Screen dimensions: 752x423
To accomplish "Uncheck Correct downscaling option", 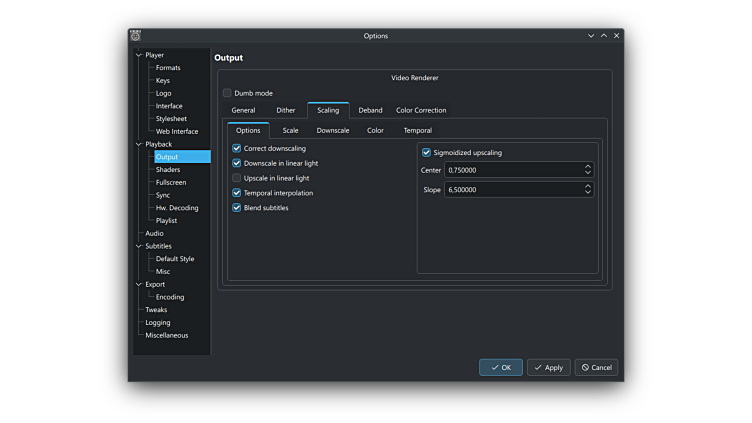I will pos(237,148).
